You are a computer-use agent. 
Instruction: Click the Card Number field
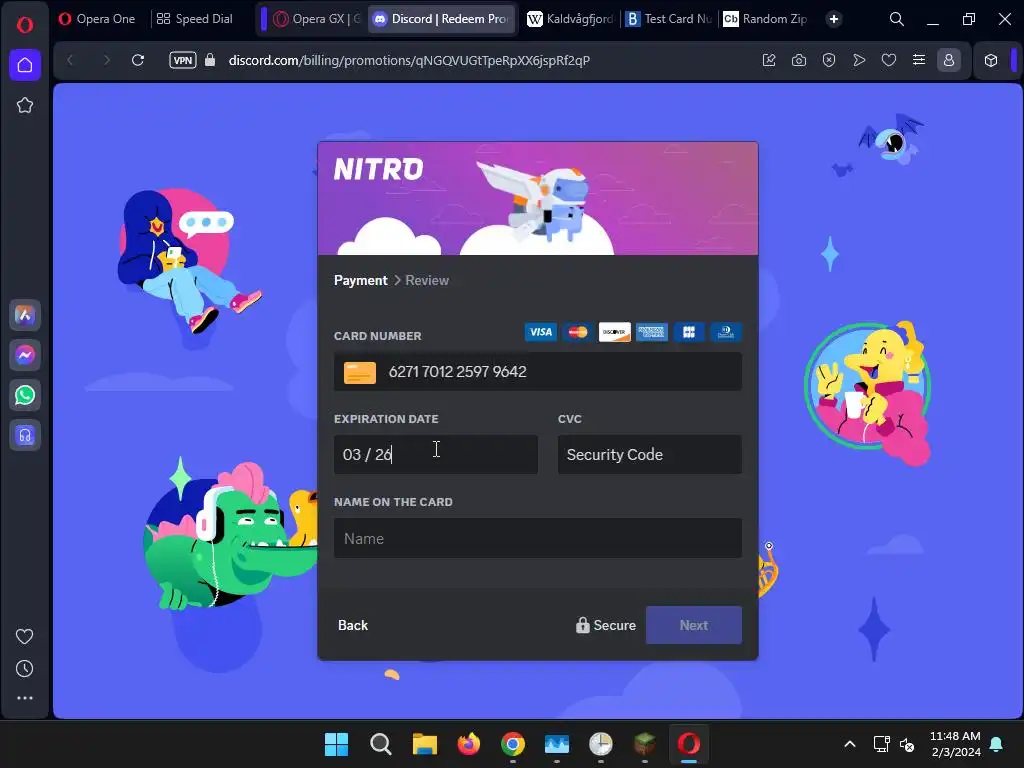click(537, 372)
